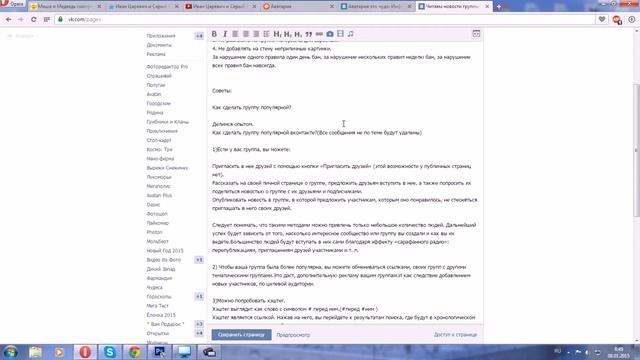Open Opera speed dial grid icon
Image resolution: width=640 pixels, height=360 pixels.
[47, 19]
